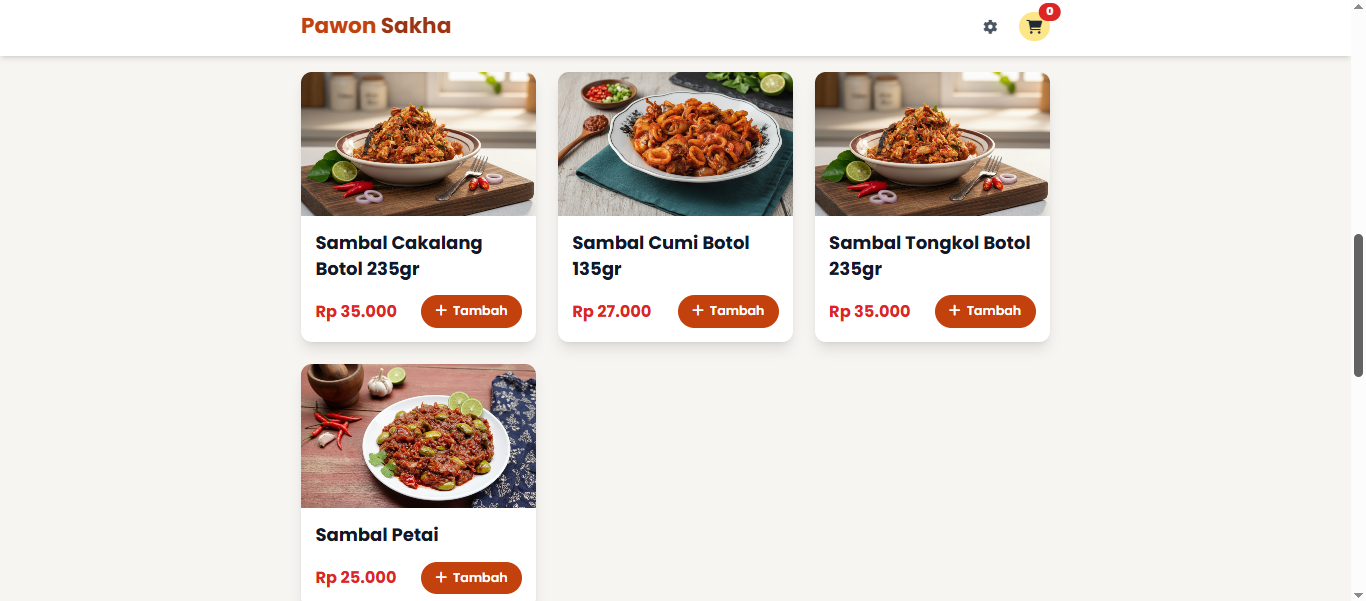
Task: Click the Sambal Petai product name
Action: coord(377,535)
